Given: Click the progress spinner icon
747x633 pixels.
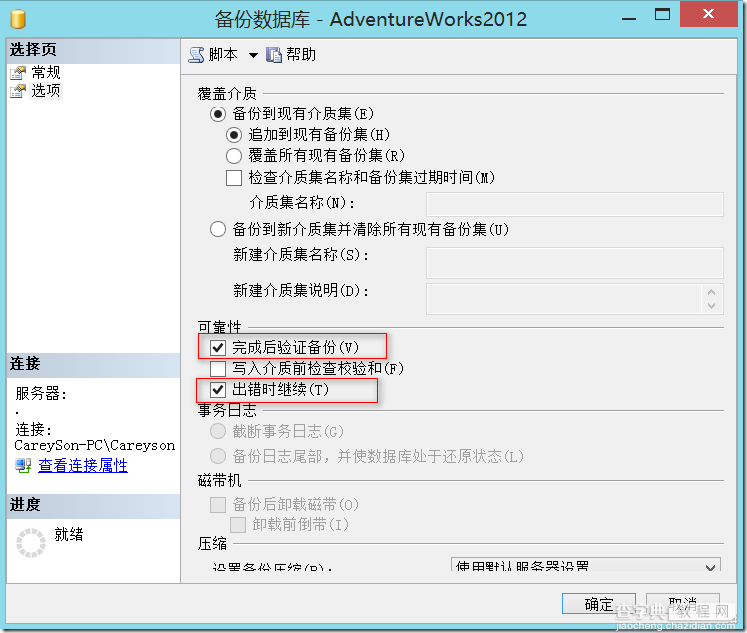Looking at the screenshot, I should click(x=31, y=543).
